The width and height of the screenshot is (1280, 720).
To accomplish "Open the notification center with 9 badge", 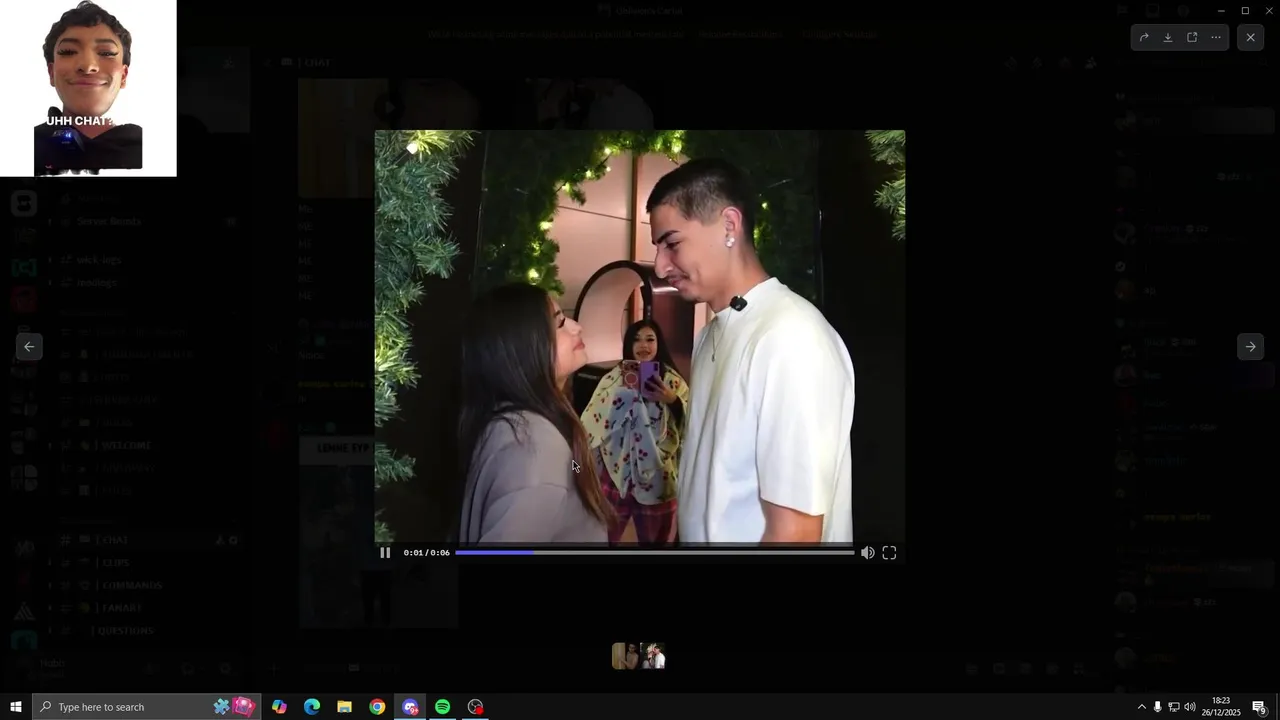I will pos(1260,707).
